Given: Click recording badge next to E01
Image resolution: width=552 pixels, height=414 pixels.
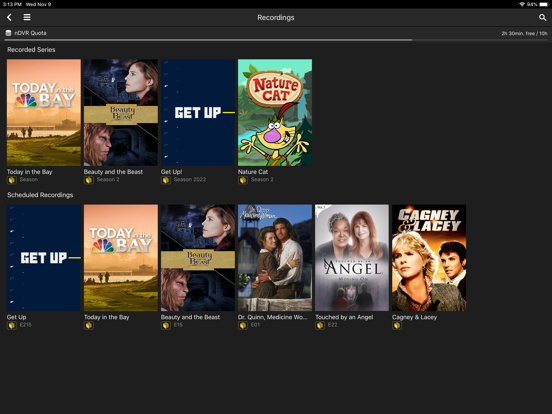Looking at the screenshot, I should 243,325.
